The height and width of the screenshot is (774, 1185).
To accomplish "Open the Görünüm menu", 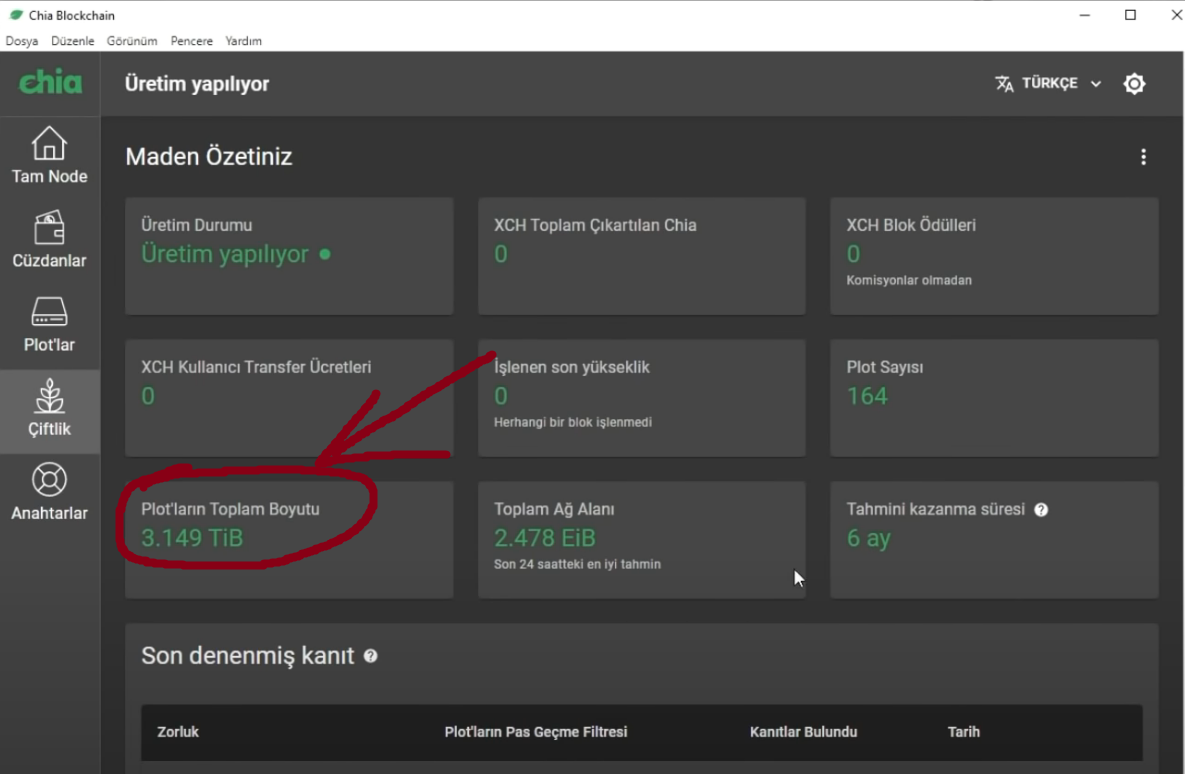I will (x=131, y=41).
